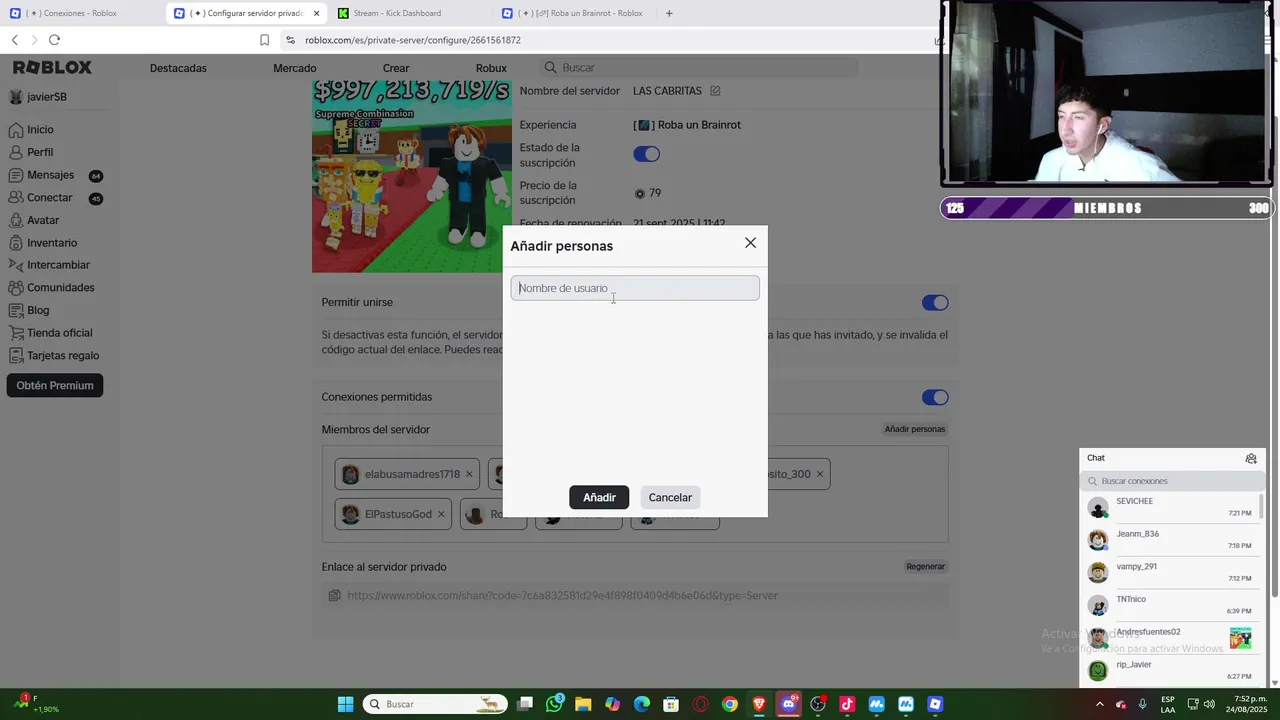
Task: Close the Configurar servidor privado tab
Action: [x=317, y=13]
